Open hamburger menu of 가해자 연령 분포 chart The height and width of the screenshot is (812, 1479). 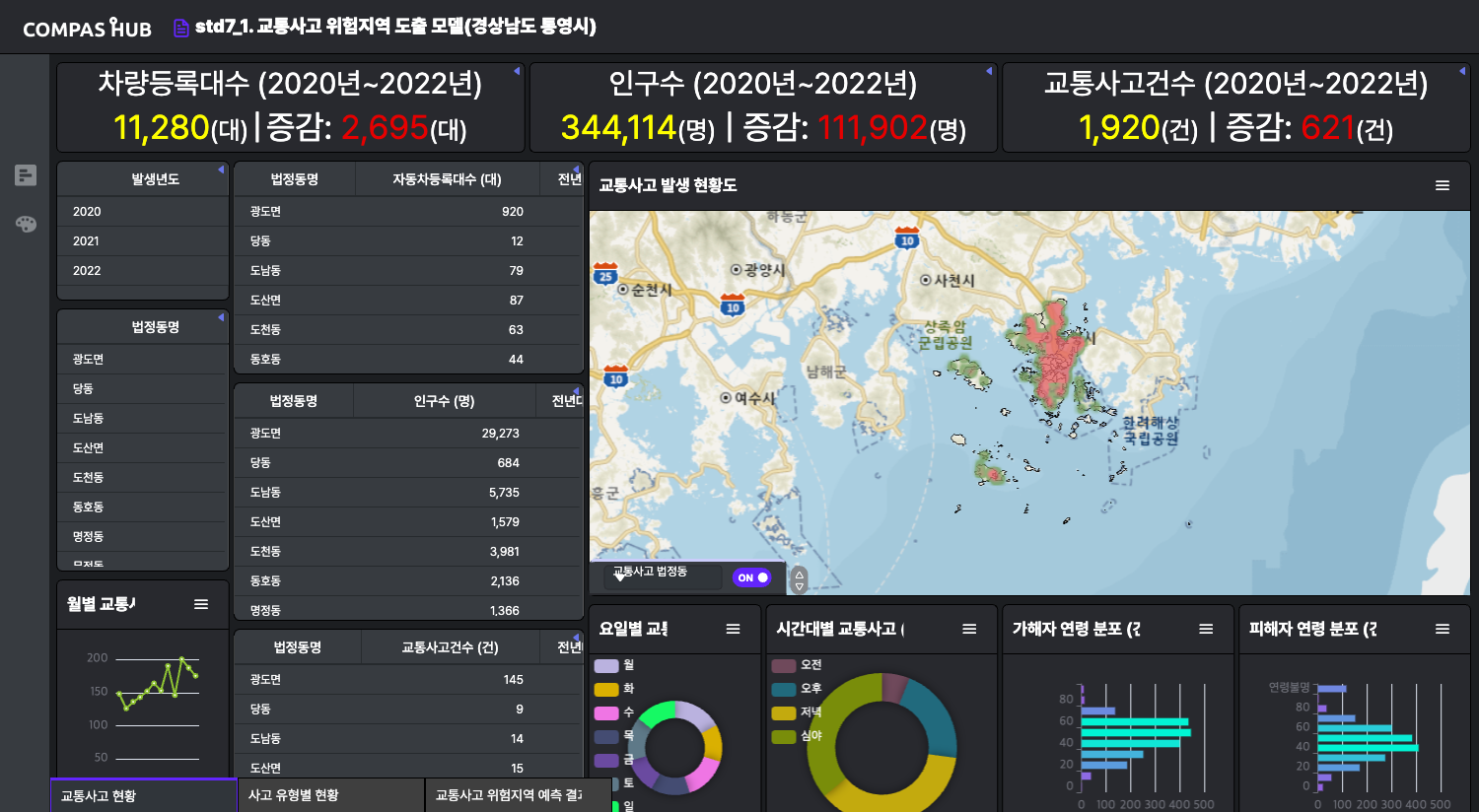(x=1206, y=629)
